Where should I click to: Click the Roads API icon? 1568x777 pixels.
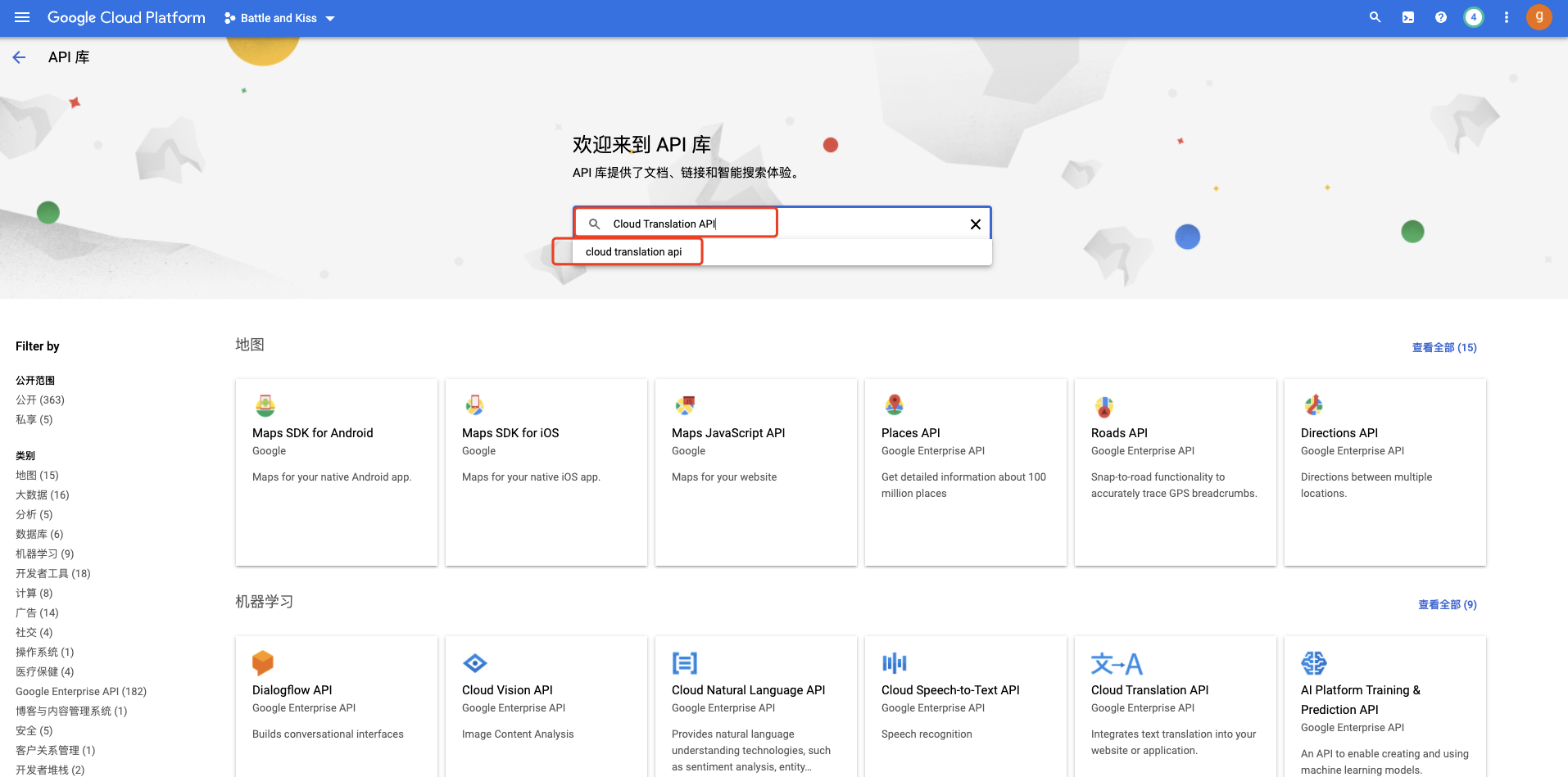tap(1103, 405)
